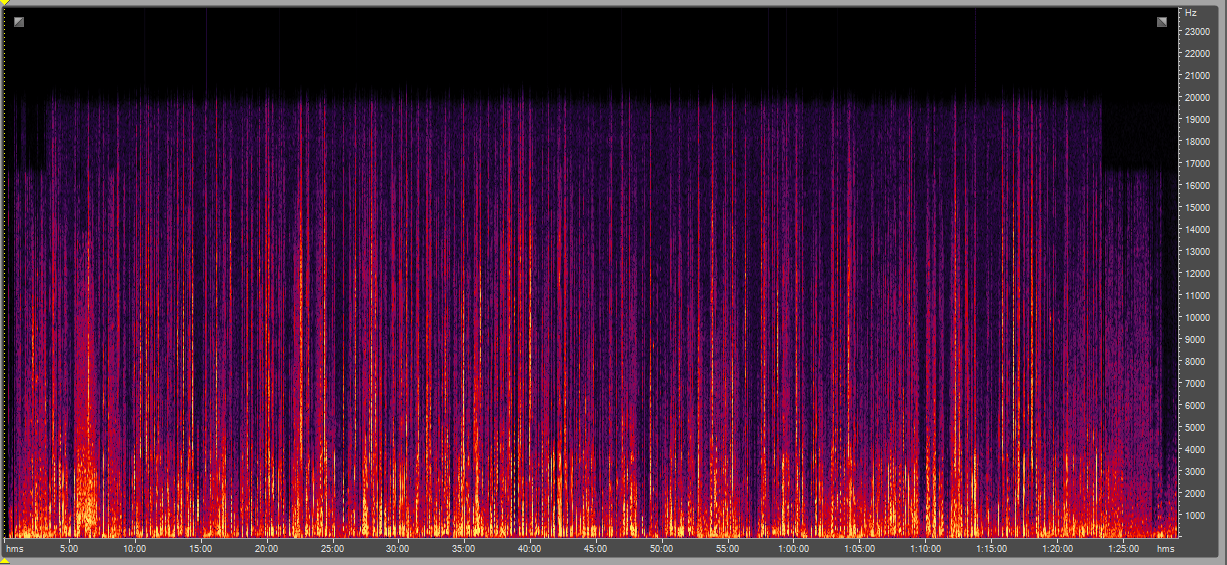Click the hms label following the 1:25:00 mark
This screenshot has width=1227, height=565.
point(1165,549)
